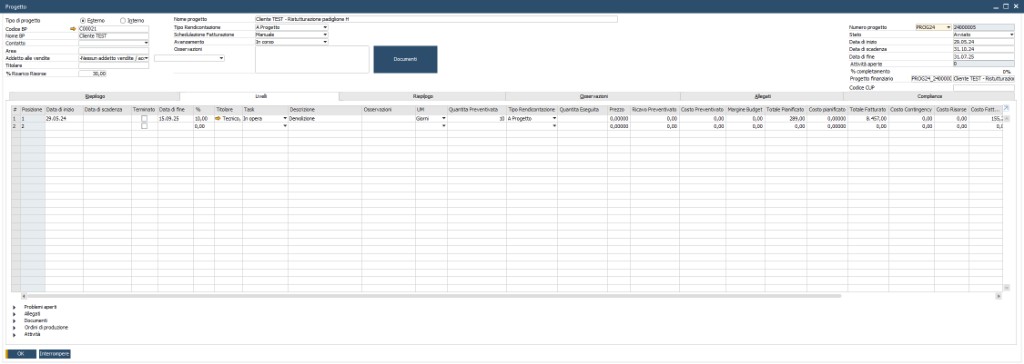Click the Data di inizio field 29.05.24
This screenshot has width=1024, height=364.
coord(983,42)
